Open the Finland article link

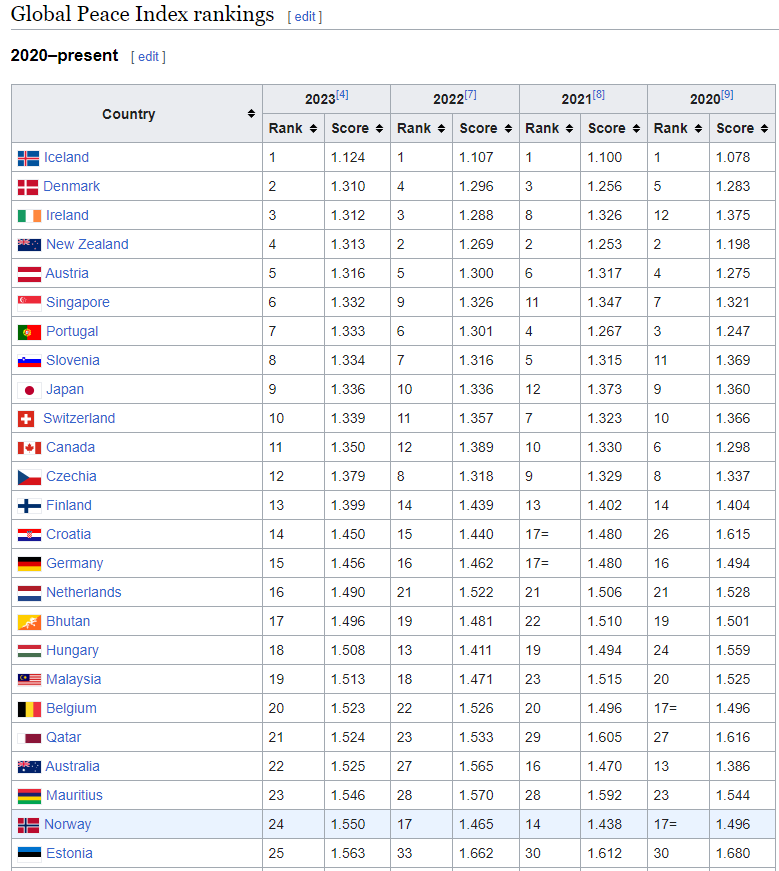click(69, 505)
